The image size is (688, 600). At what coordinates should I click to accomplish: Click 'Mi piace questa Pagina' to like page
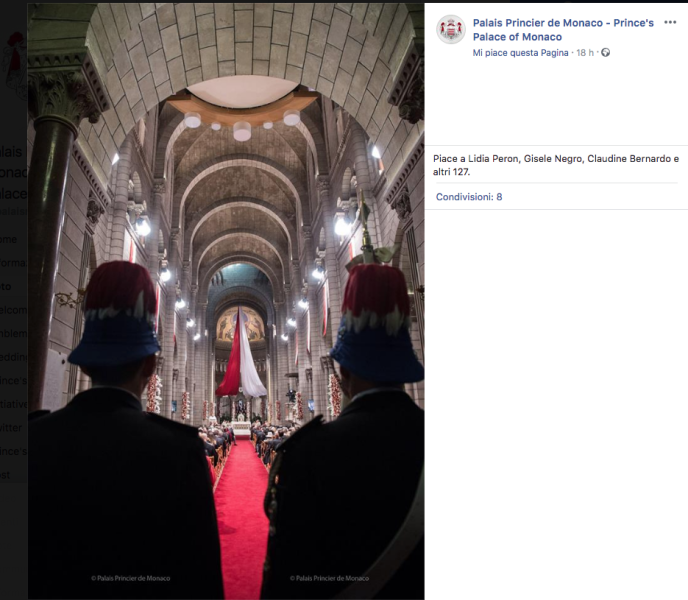pos(520,53)
